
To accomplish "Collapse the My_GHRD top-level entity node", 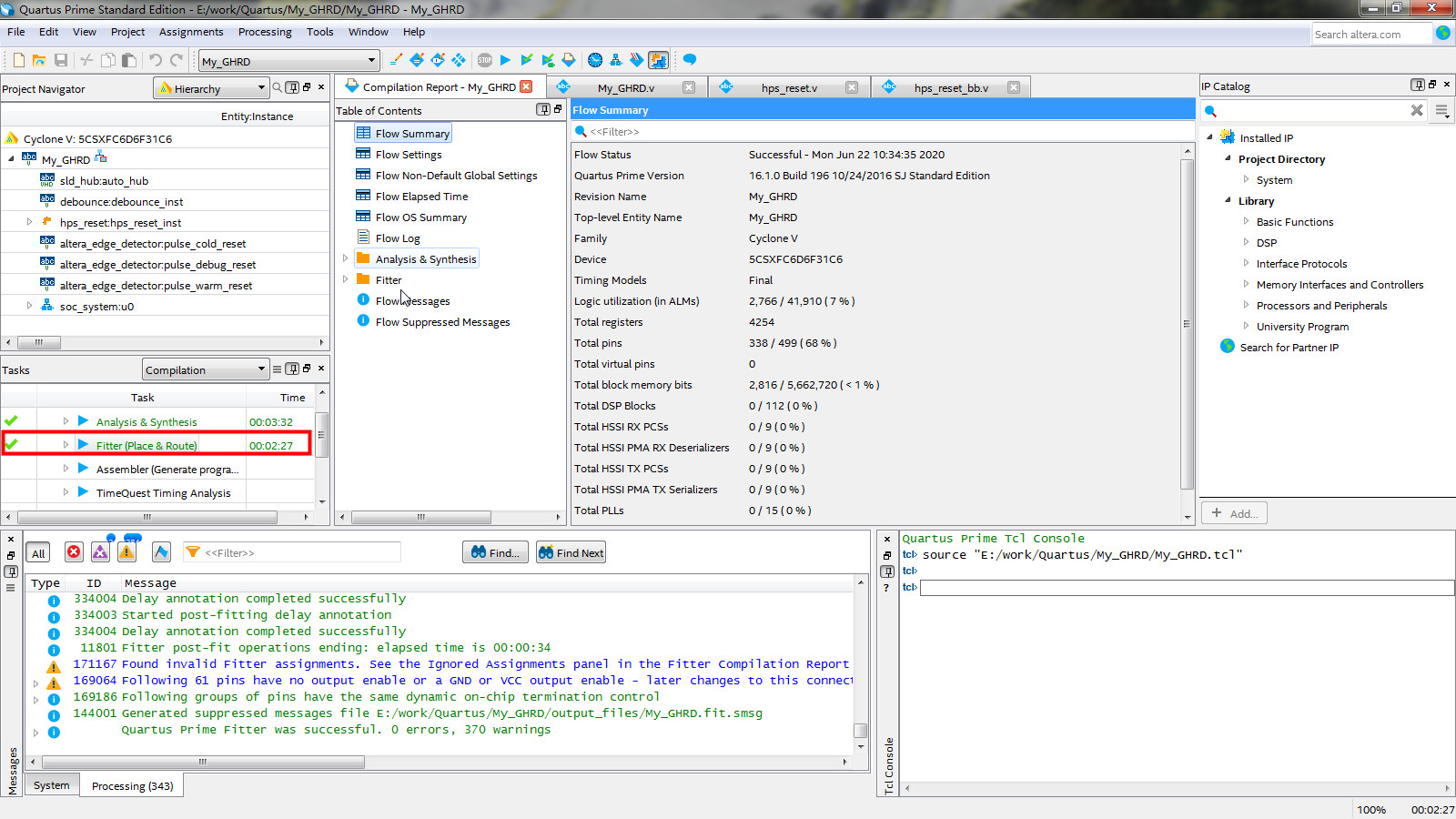I will point(11,159).
